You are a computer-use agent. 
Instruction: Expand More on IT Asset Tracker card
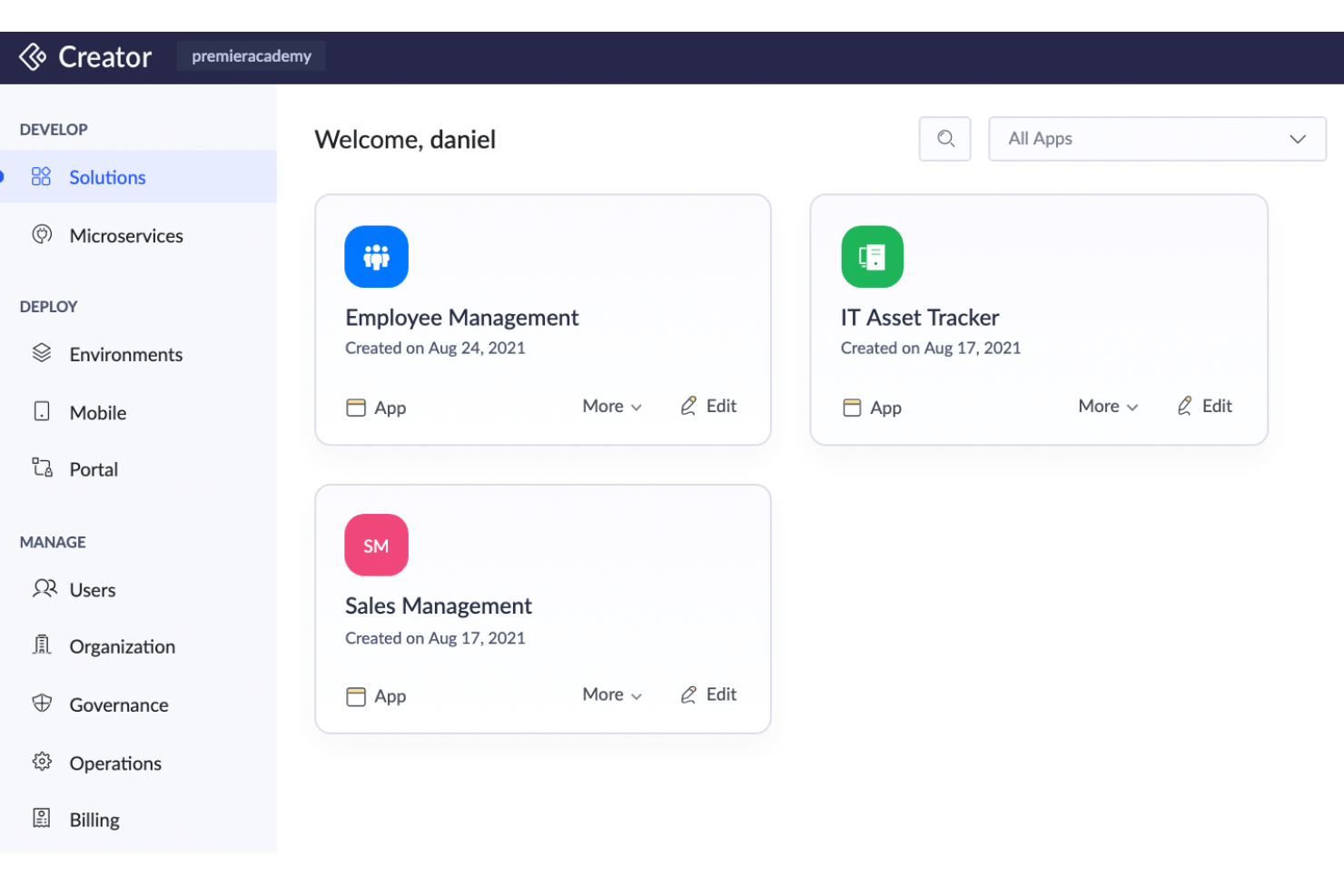pyautogui.click(x=1108, y=407)
